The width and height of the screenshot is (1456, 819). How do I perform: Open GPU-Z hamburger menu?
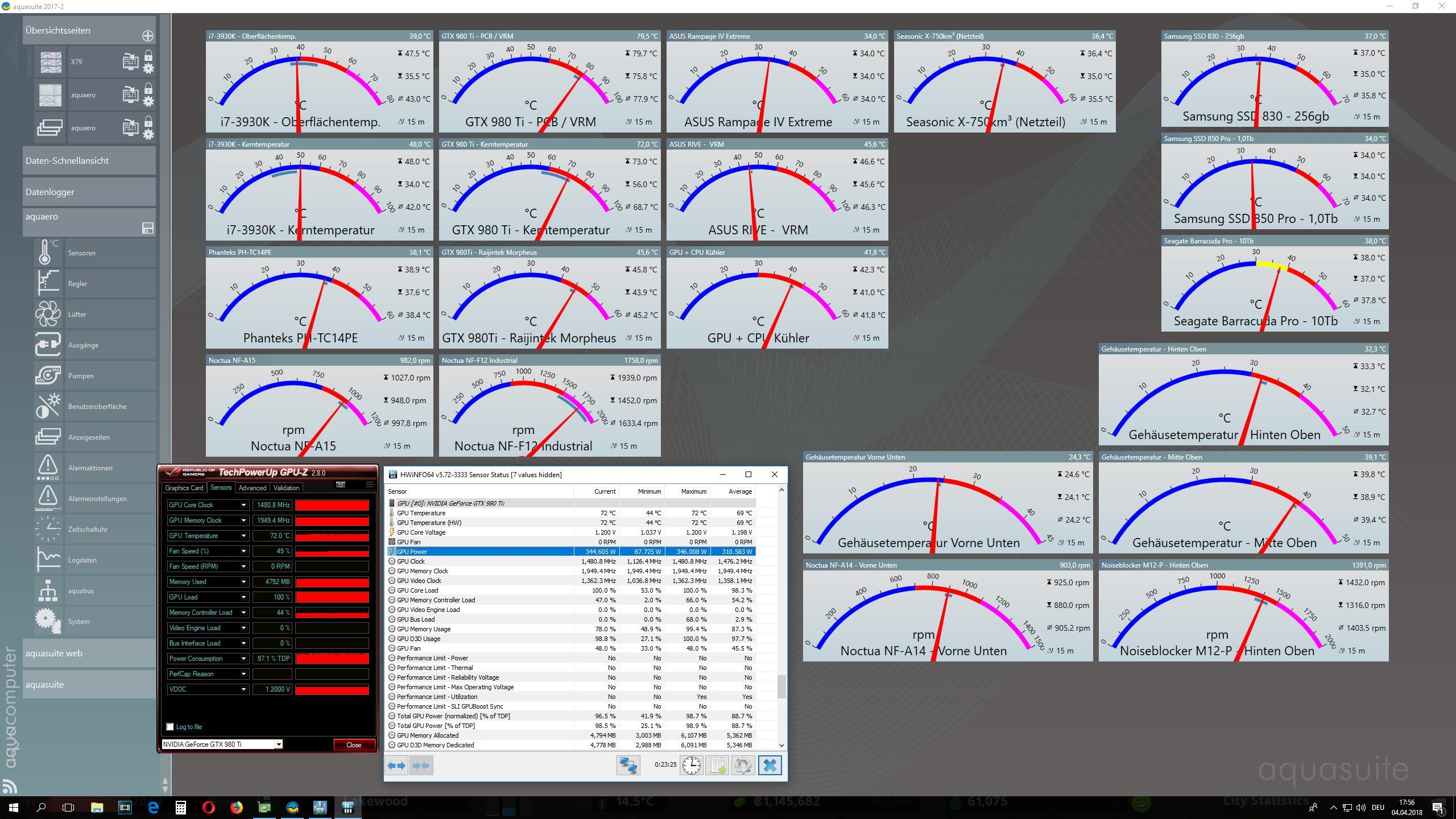pyautogui.click(x=370, y=485)
